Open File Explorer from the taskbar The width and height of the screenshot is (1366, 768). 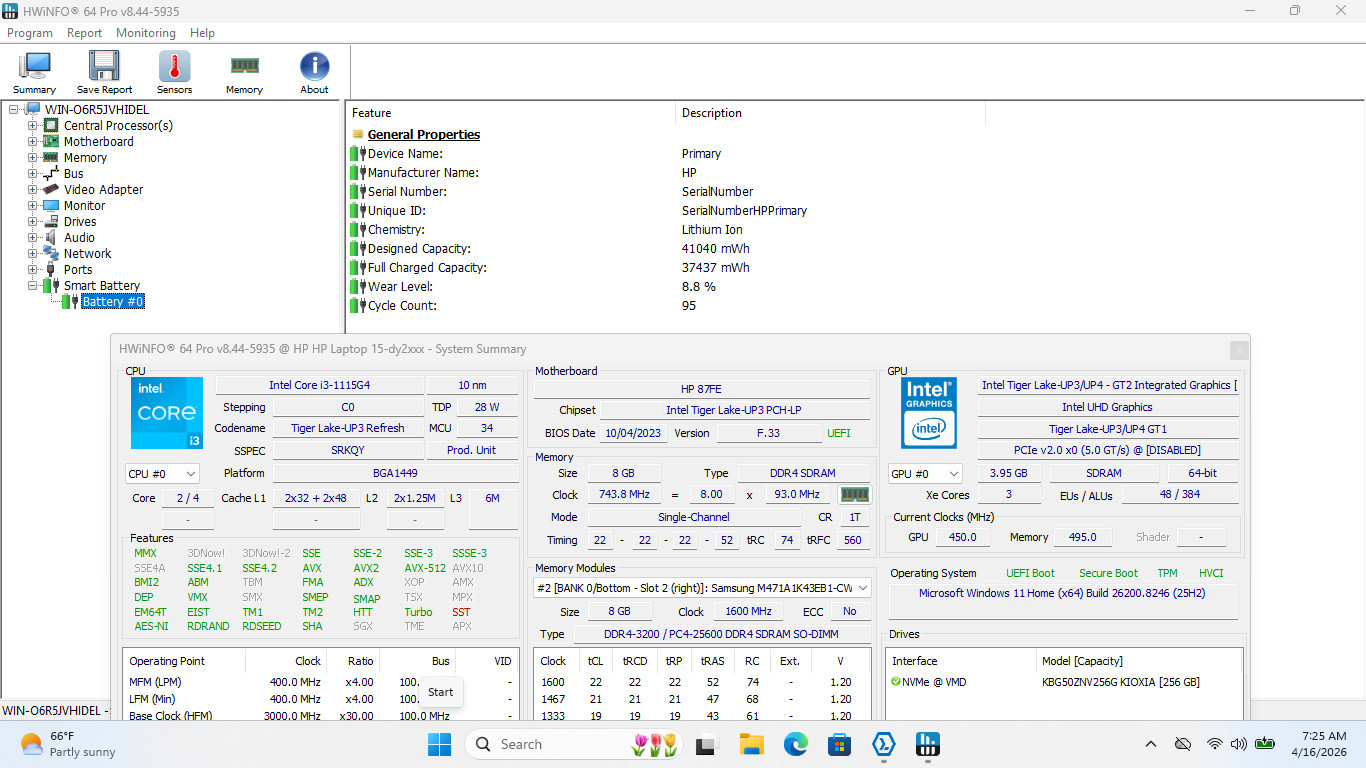[751, 744]
